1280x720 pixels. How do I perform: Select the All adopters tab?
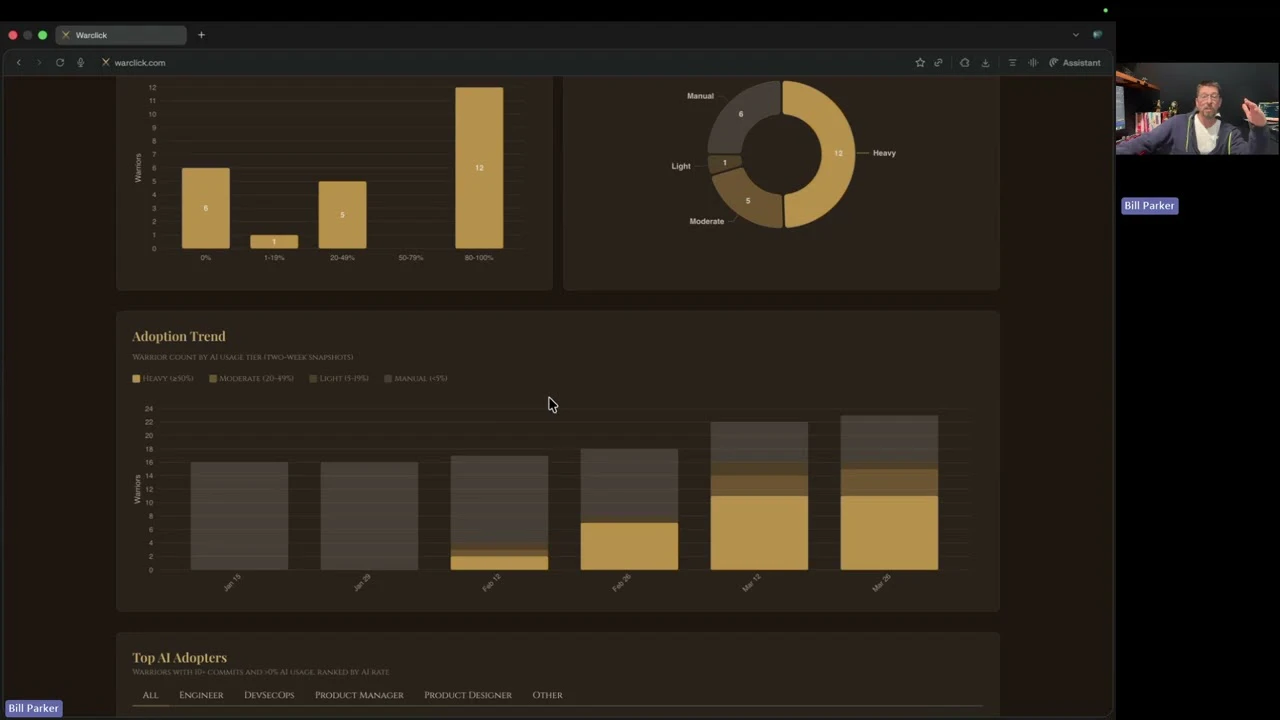pos(150,695)
